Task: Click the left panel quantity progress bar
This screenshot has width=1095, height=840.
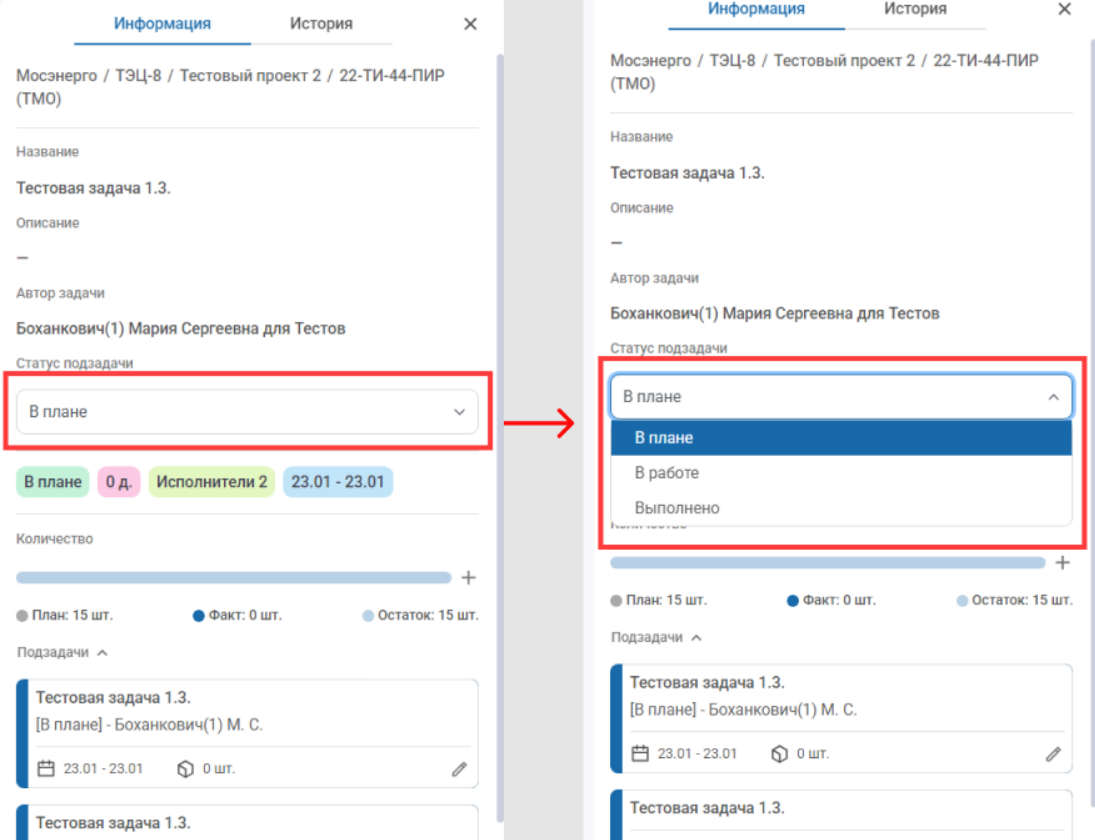Action: (233, 578)
